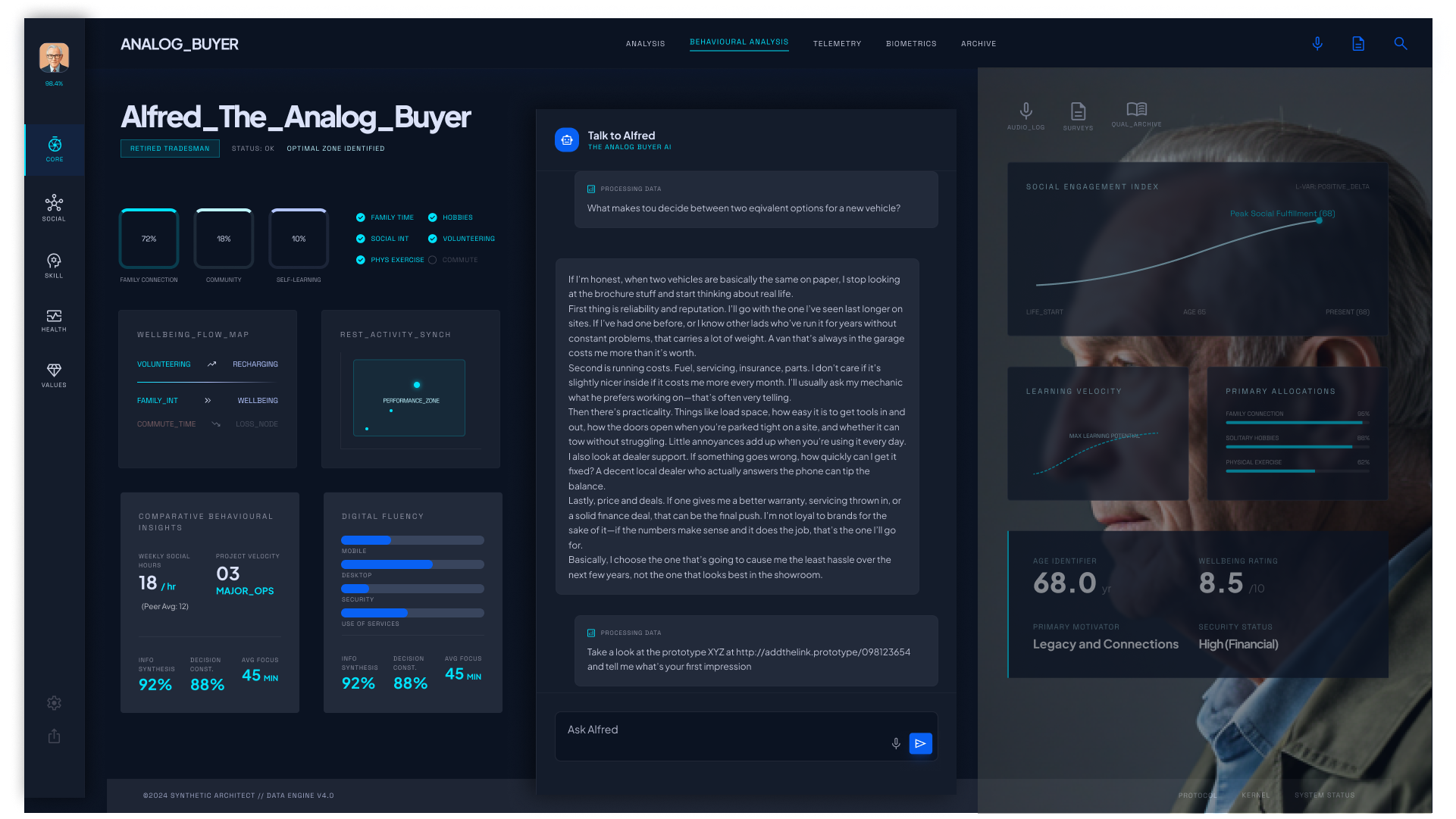
Task: Toggle the Family Time checkbox
Action: click(x=361, y=217)
